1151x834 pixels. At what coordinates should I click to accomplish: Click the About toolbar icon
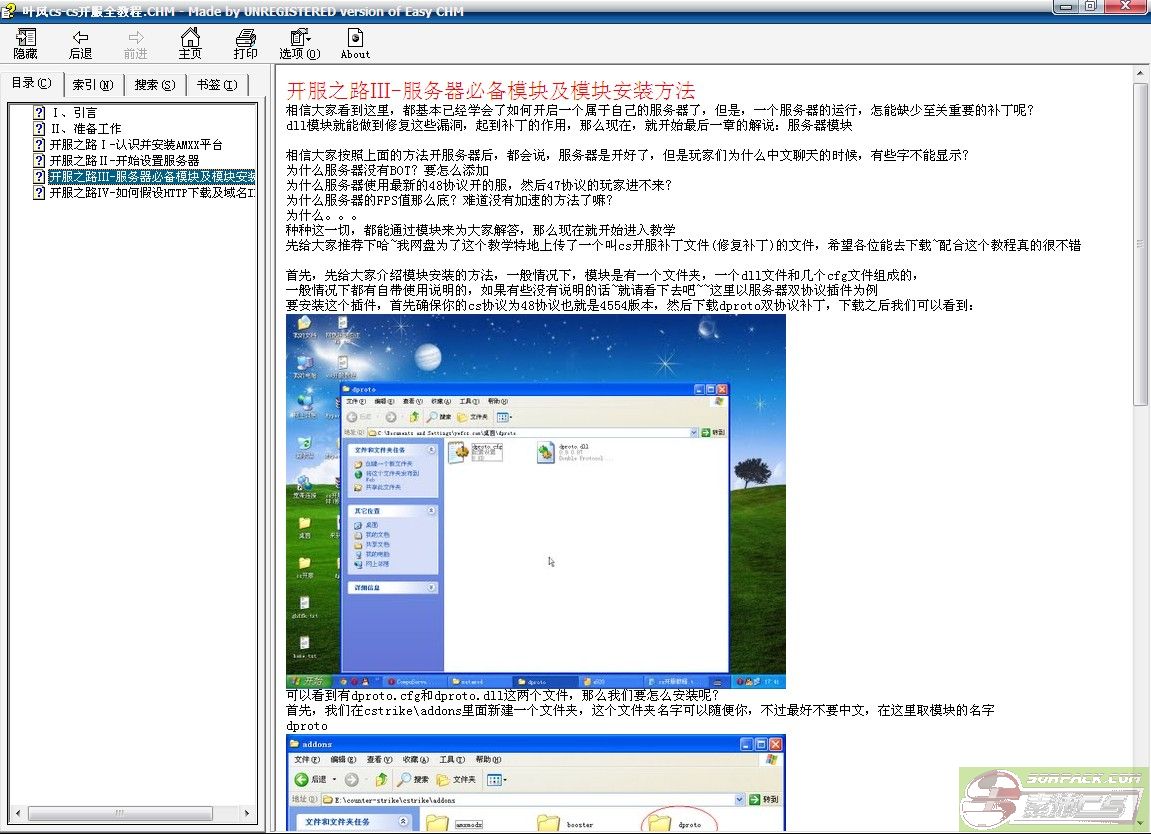354,43
